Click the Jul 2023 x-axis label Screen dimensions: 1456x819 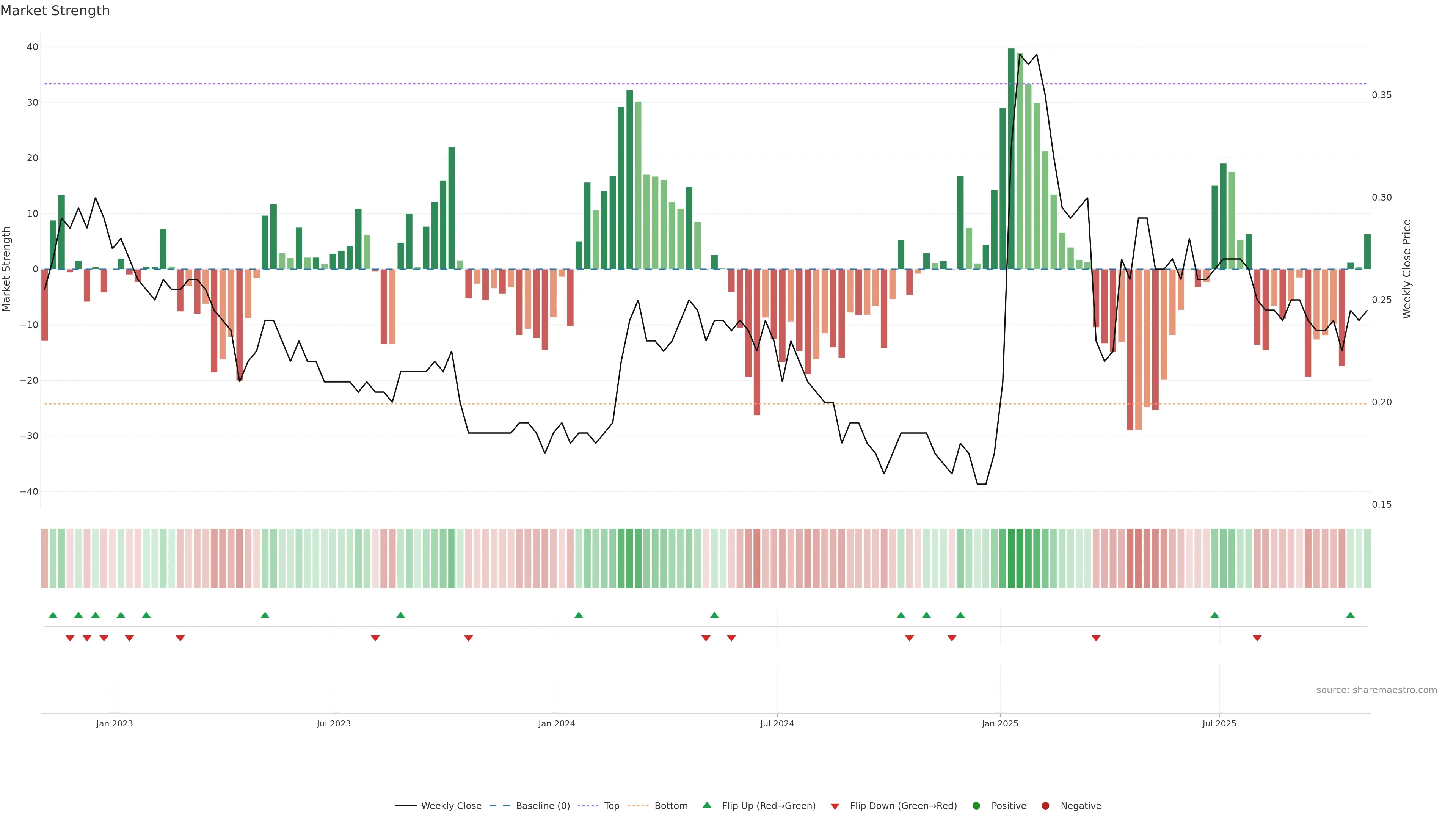point(334,723)
